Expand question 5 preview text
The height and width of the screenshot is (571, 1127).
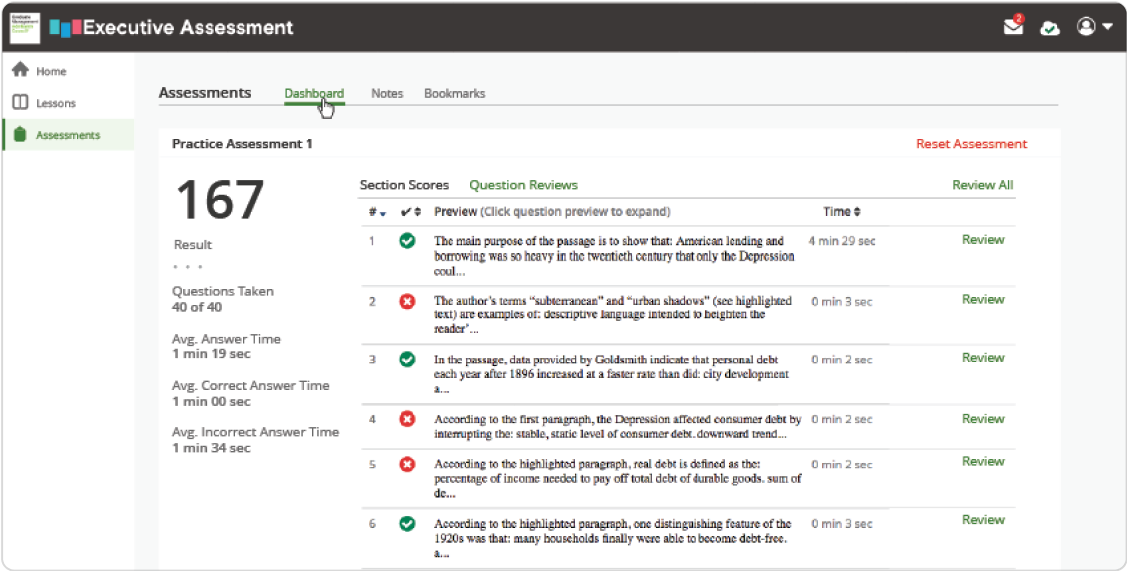coord(616,478)
